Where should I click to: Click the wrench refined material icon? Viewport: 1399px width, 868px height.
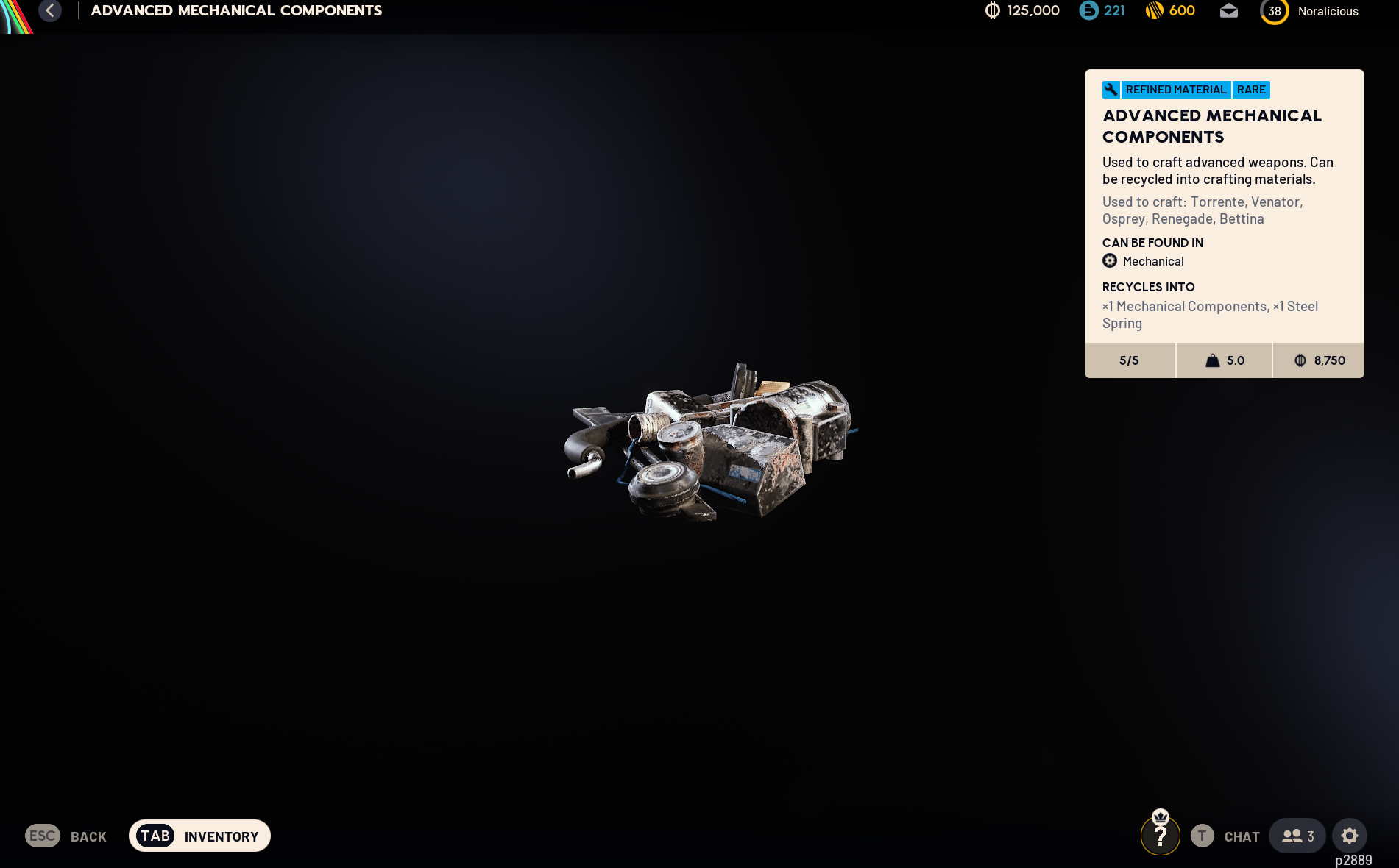coord(1111,90)
